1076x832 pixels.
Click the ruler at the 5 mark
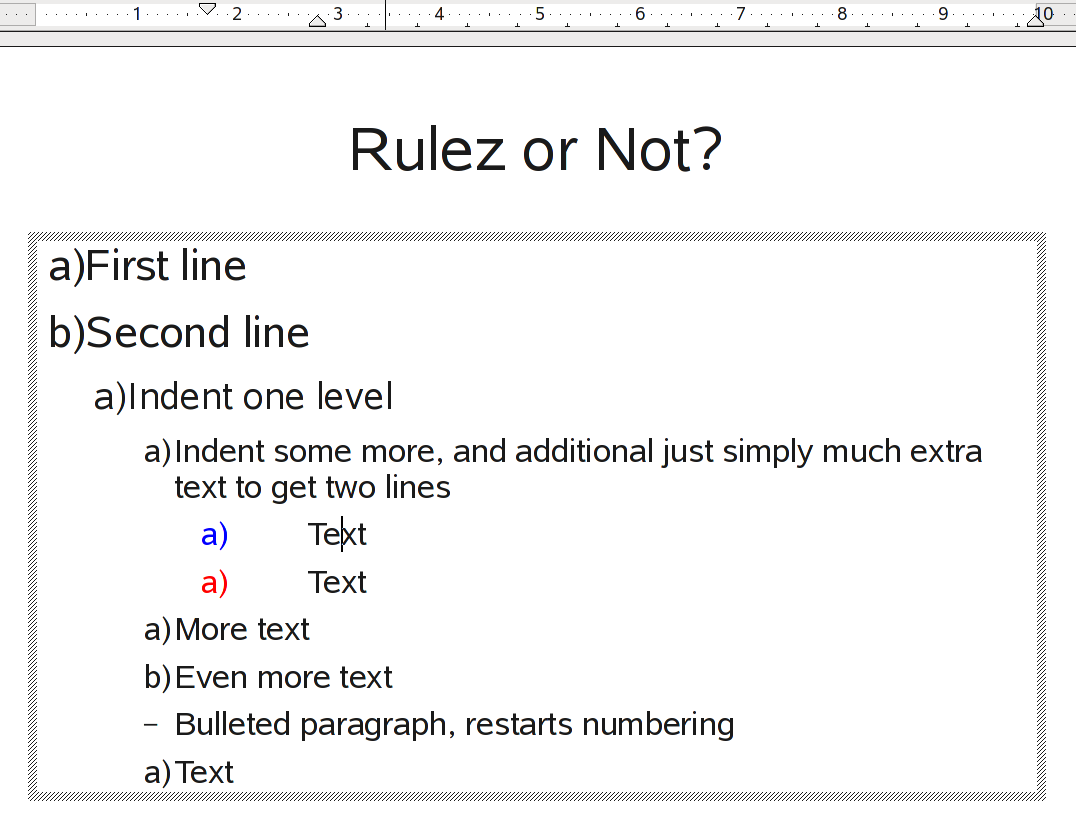coord(540,14)
